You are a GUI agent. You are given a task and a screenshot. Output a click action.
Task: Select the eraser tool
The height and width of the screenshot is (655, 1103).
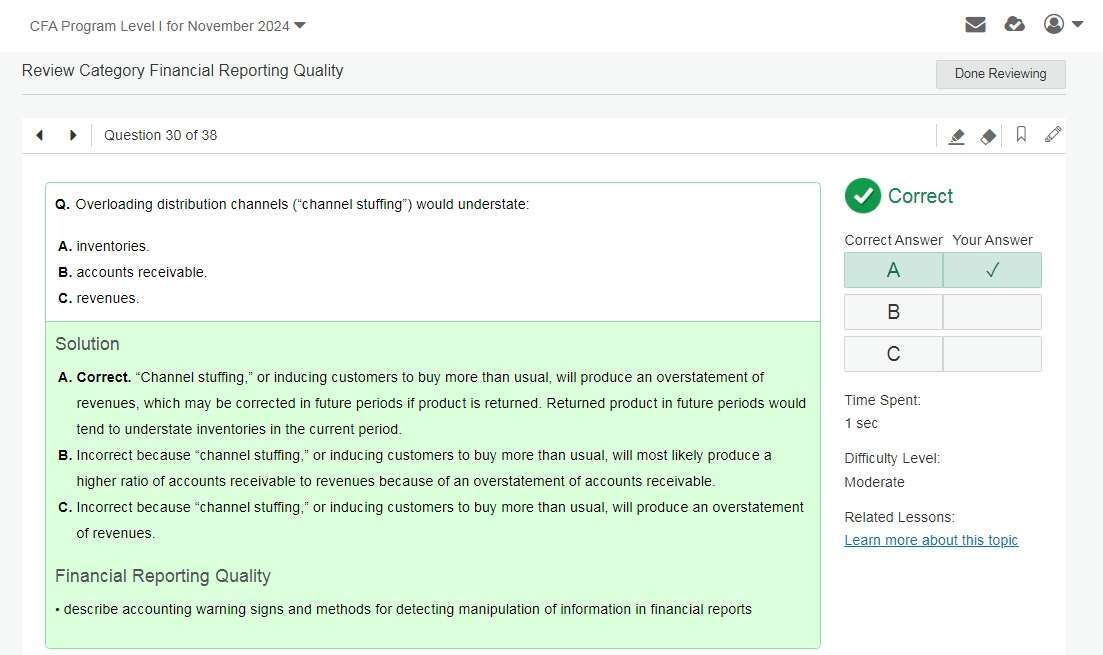tap(988, 136)
